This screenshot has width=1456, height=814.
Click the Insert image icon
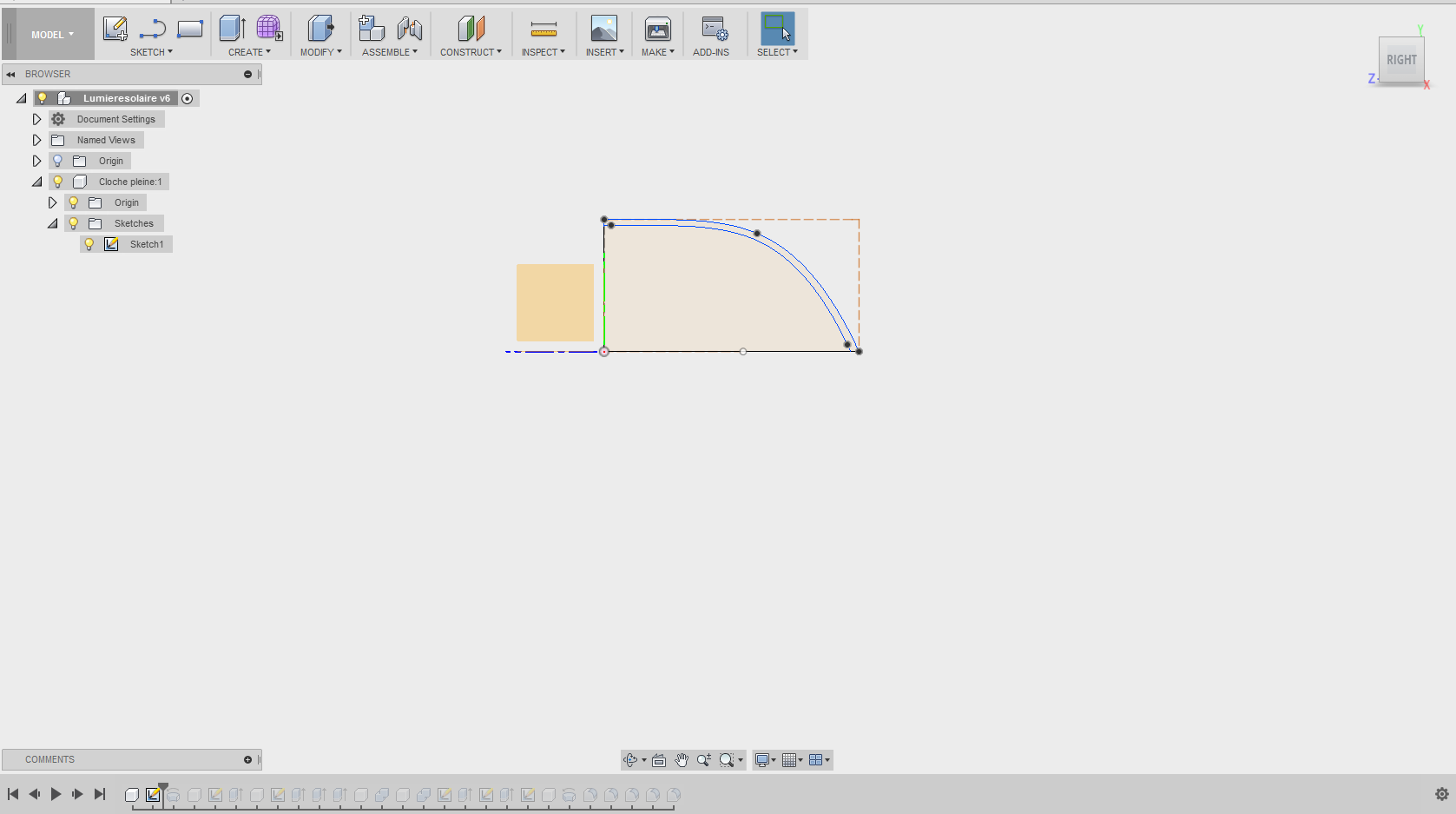pyautogui.click(x=603, y=29)
